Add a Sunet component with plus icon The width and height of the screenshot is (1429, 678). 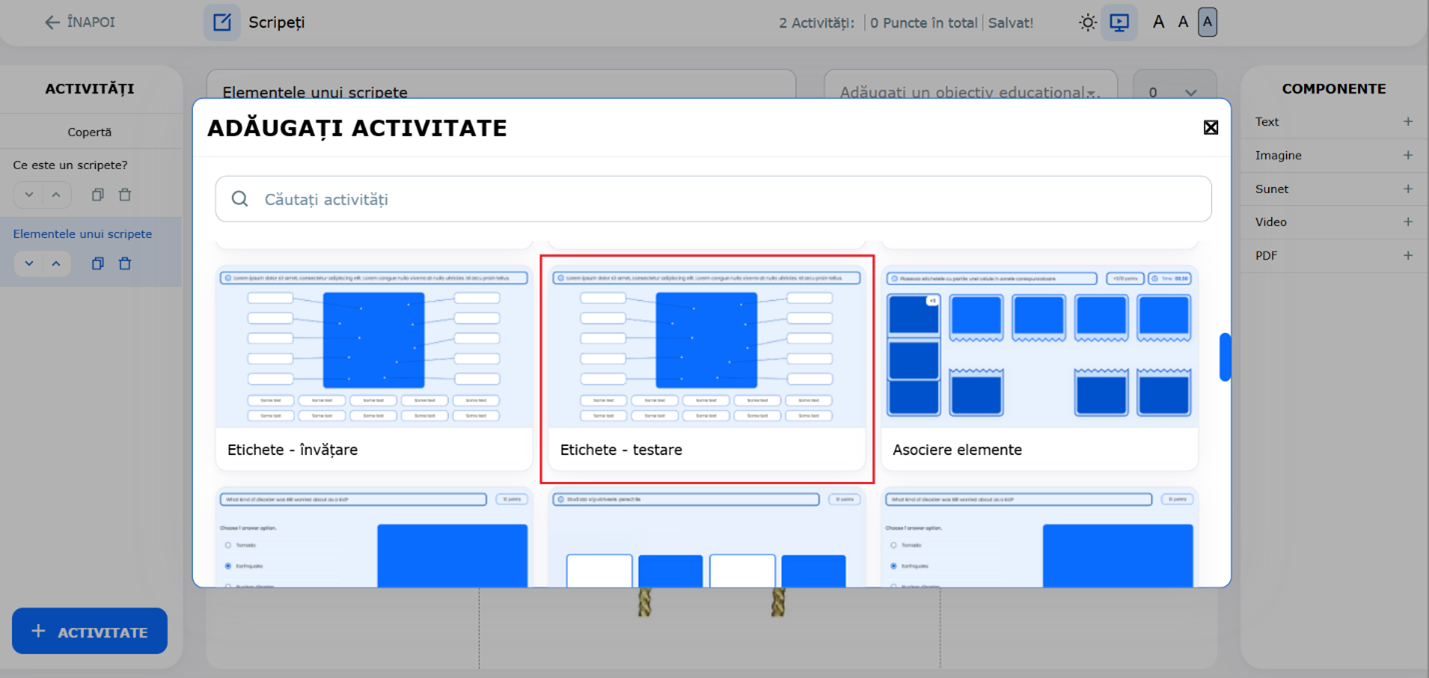tap(1408, 189)
